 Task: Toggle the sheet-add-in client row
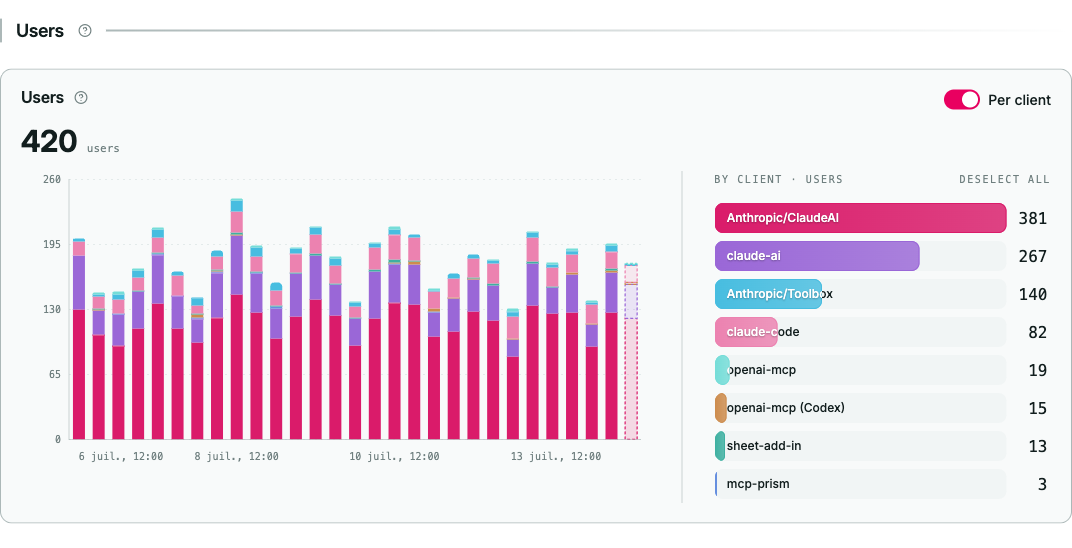click(861, 446)
